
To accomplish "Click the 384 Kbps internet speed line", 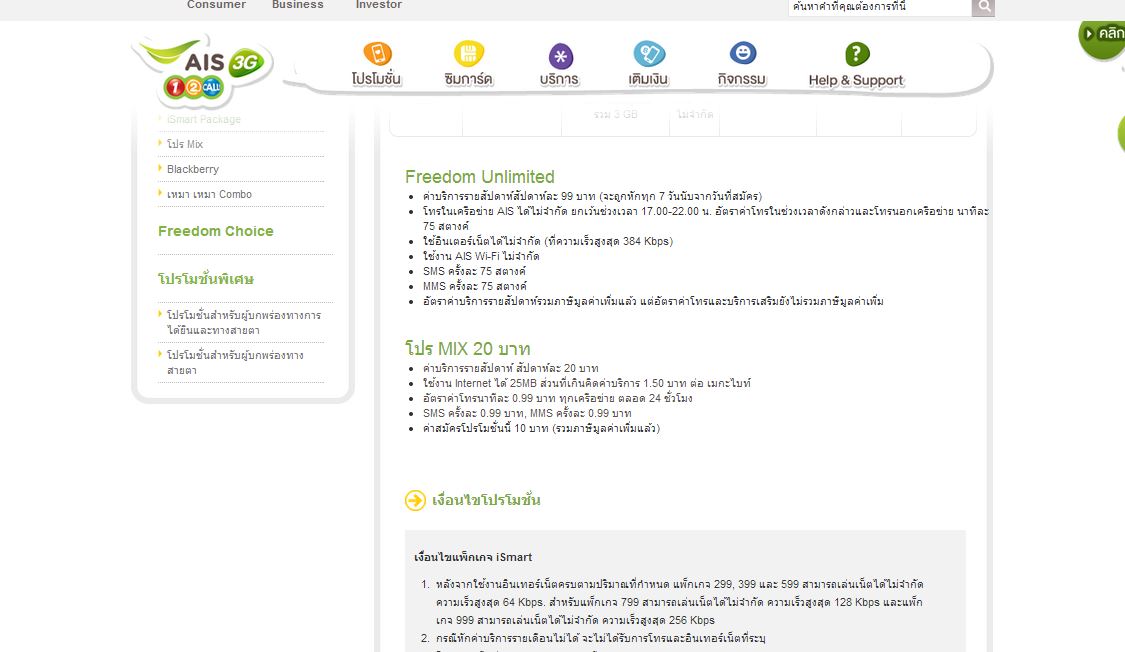I will point(547,241).
